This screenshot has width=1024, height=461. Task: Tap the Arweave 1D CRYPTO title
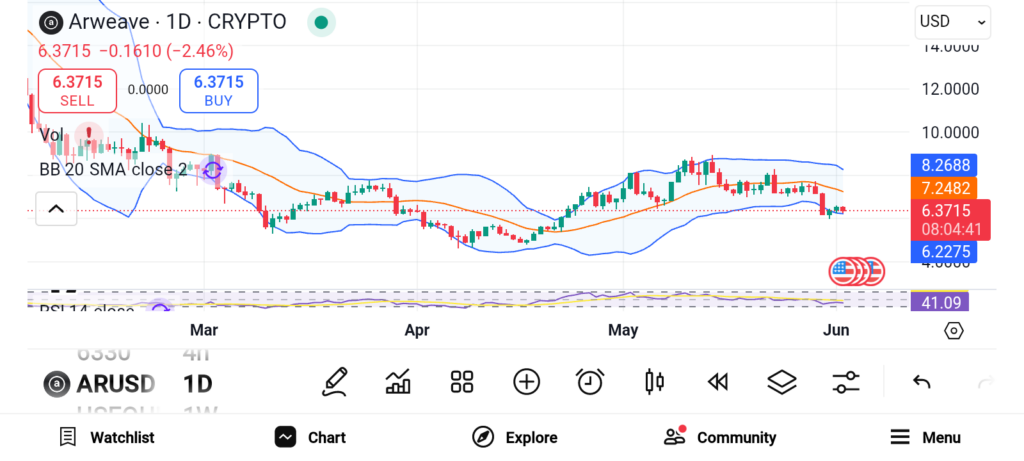pyautogui.click(x=177, y=22)
